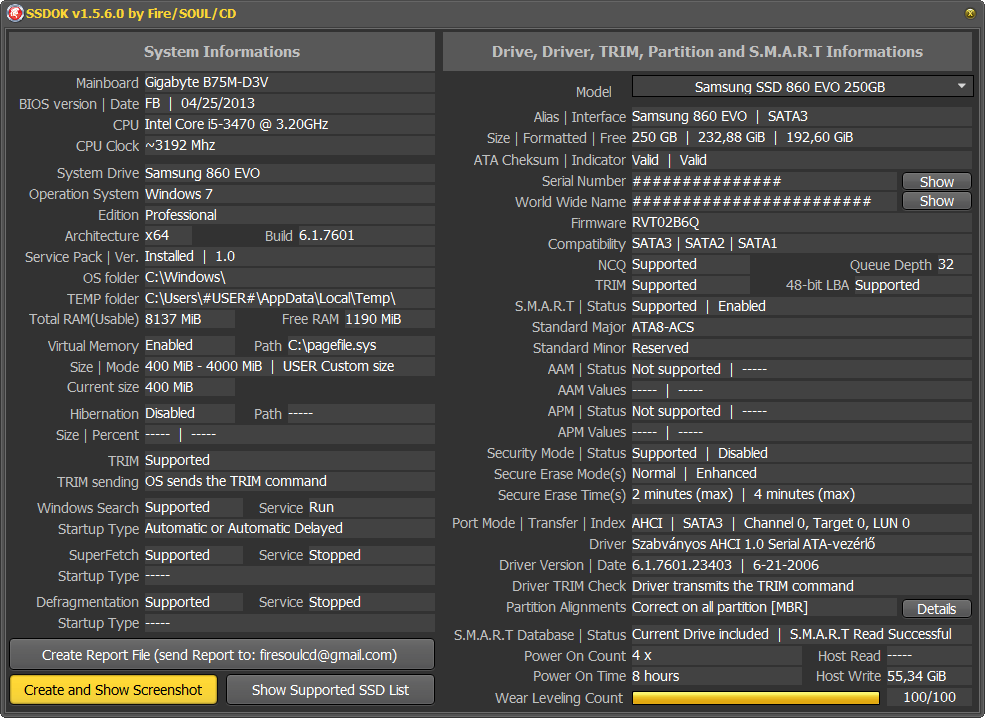Click Wear Leveling value 100/100
This screenshot has width=985, height=718.
click(x=929, y=697)
